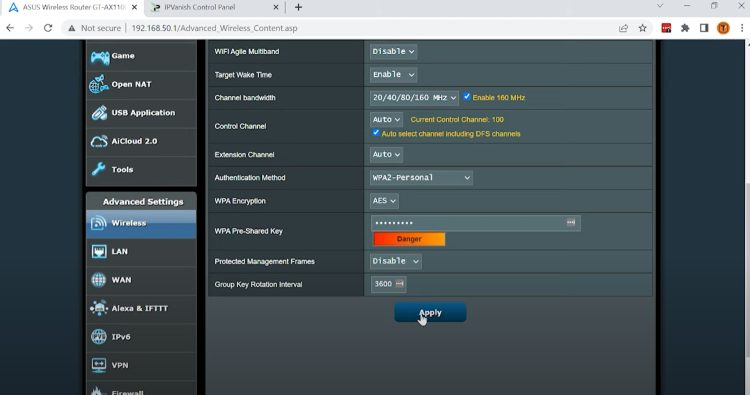The image size is (750, 395).
Task: Open the VPN monitor icon
Action: point(99,365)
